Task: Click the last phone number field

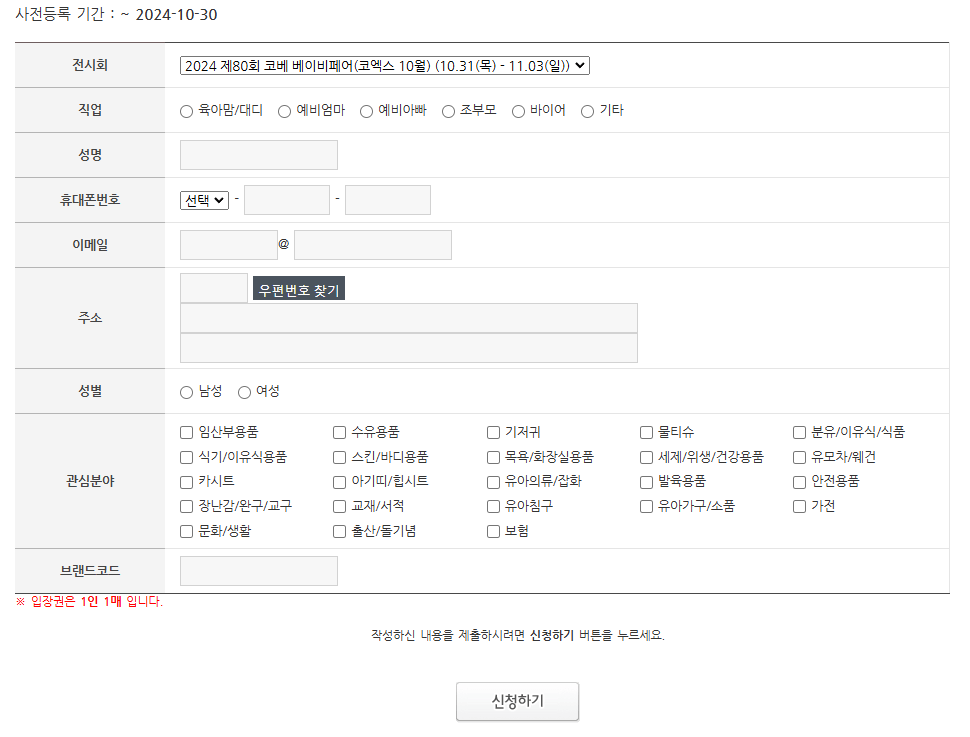Action: click(388, 200)
